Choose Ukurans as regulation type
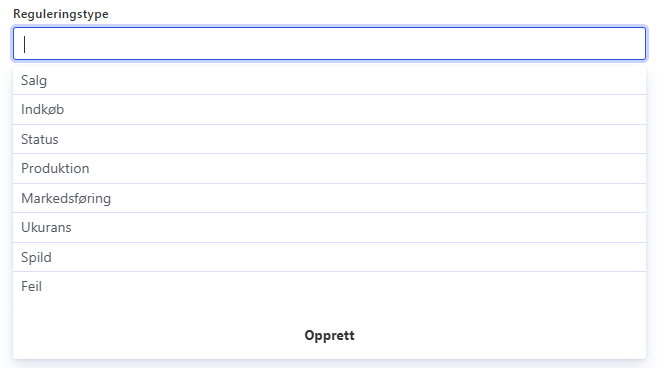 329,227
